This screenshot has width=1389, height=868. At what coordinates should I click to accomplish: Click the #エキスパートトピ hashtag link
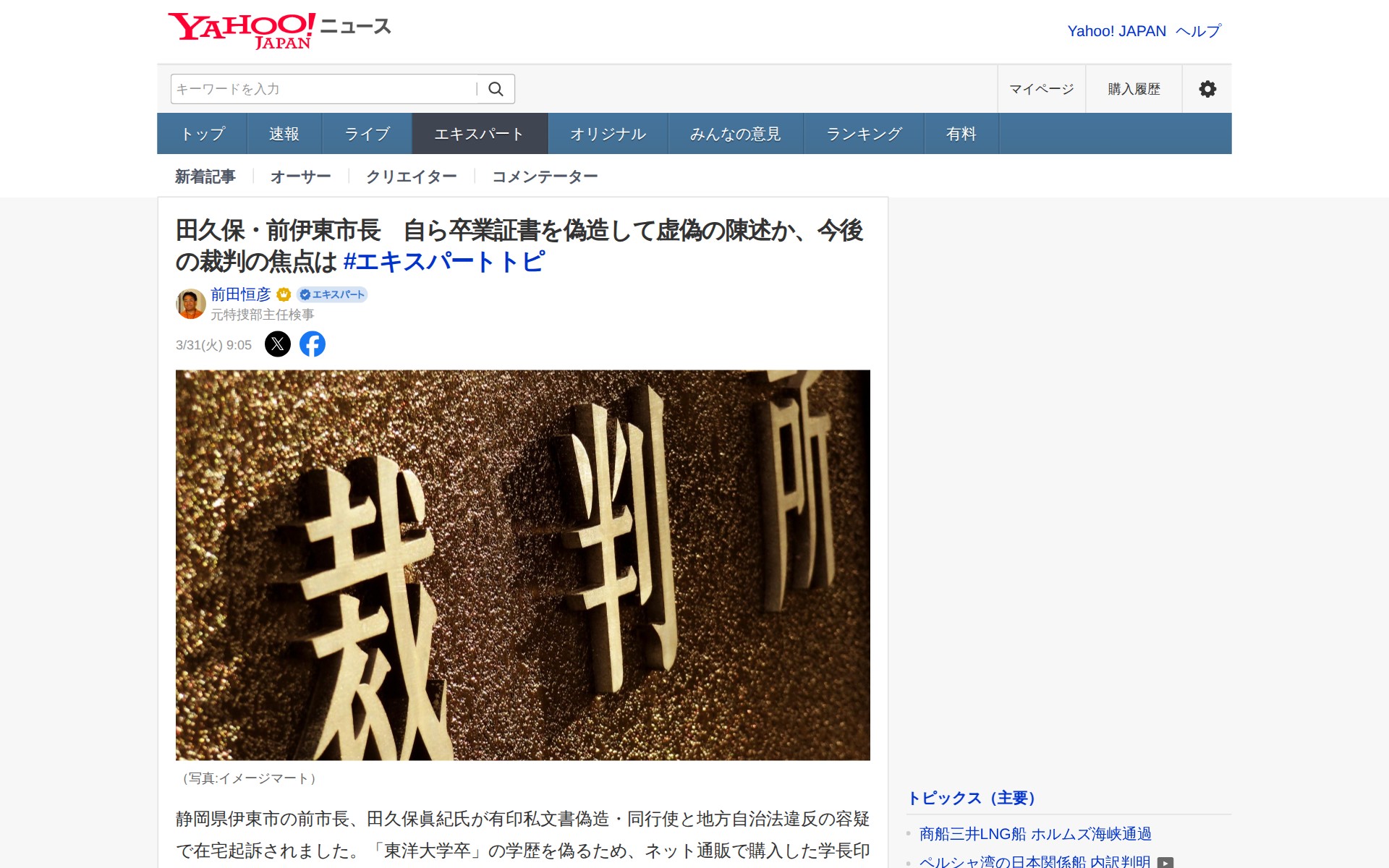coord(444,262)
